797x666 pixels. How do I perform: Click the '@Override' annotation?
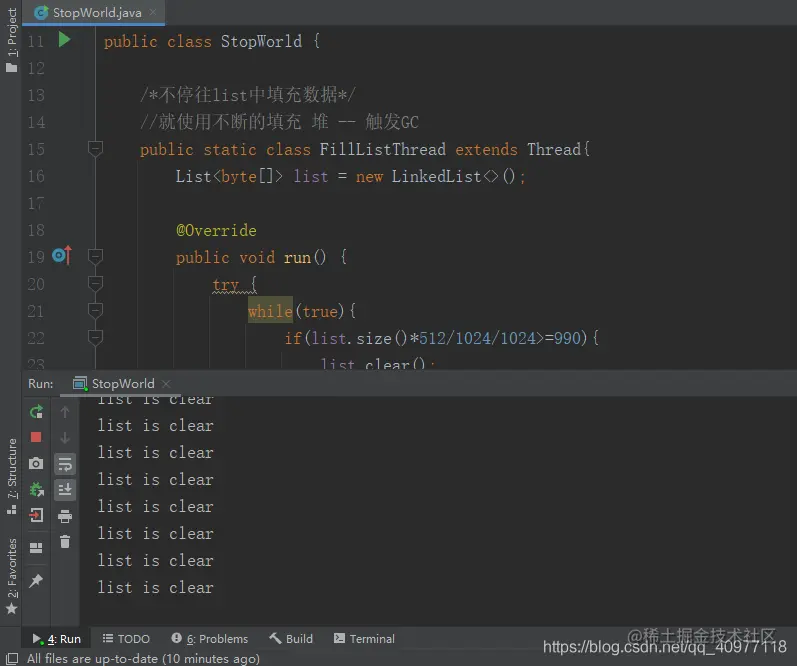[x=217, y=230]
